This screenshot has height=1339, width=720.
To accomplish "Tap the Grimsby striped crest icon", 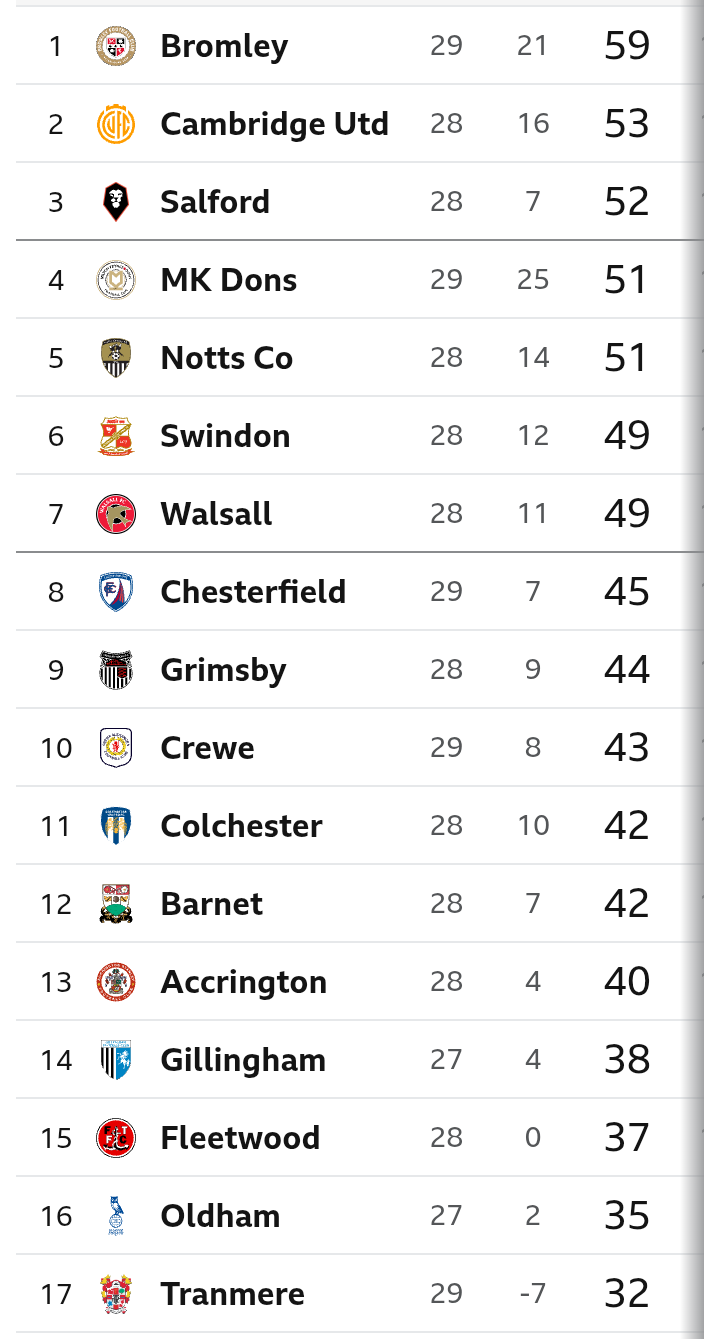I will pos(116,670).
